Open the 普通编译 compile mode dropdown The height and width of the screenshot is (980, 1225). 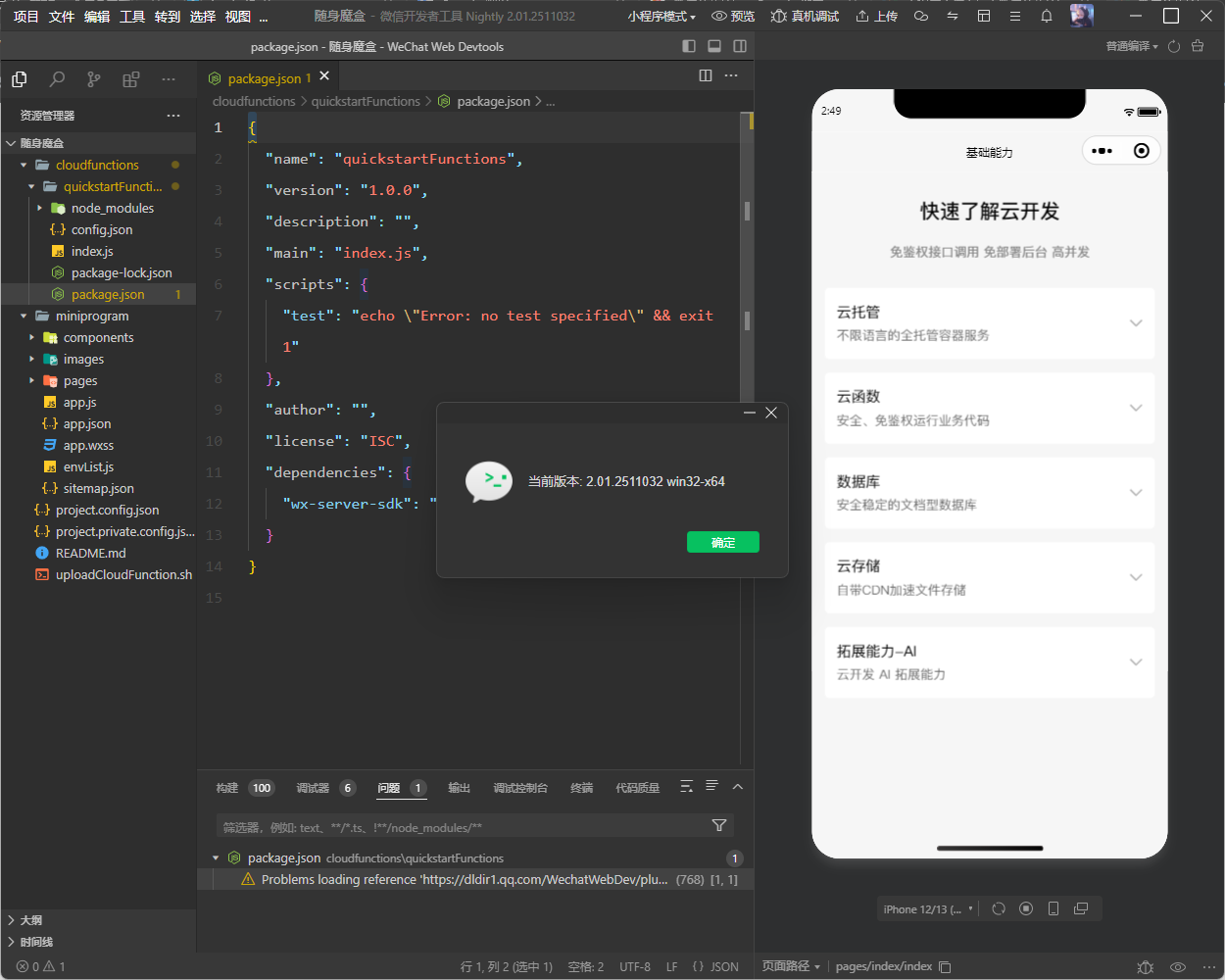pos(1132,46)
